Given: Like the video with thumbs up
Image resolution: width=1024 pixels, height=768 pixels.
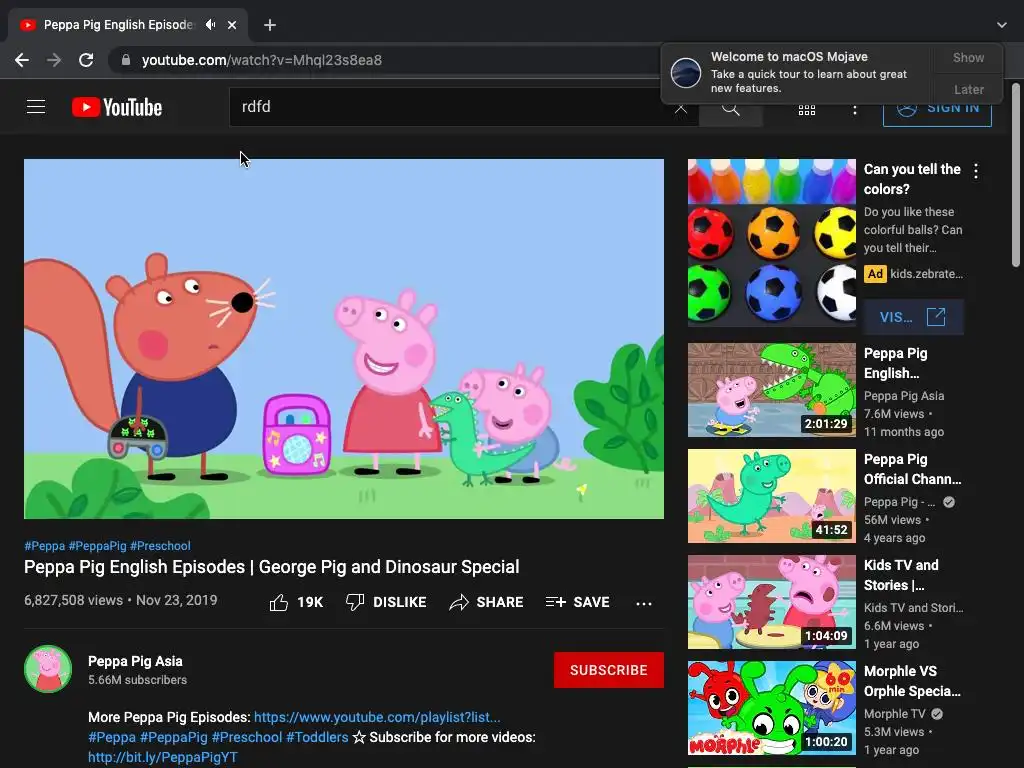Looking at the screenshot, I should pyautogui.click(x=296, y=602).
